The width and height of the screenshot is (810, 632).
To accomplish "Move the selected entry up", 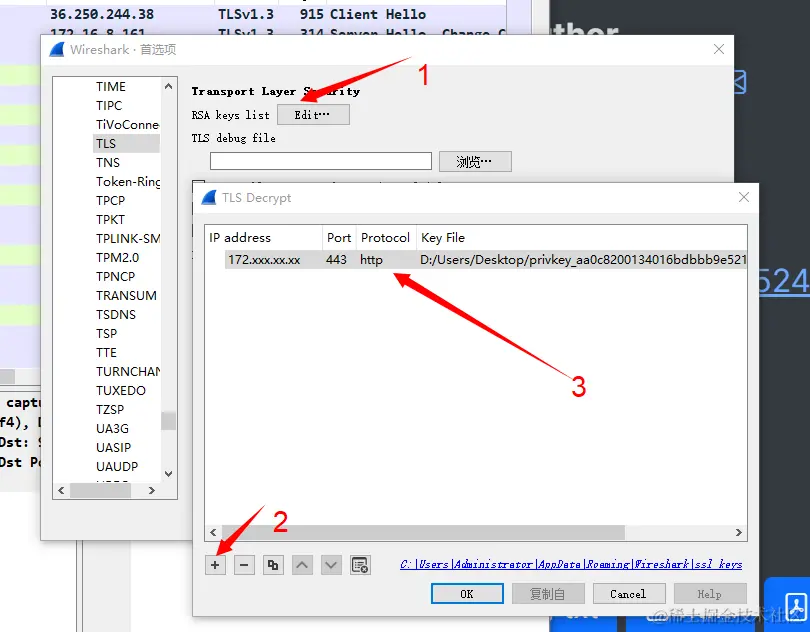I will click(x=302, y=565).
